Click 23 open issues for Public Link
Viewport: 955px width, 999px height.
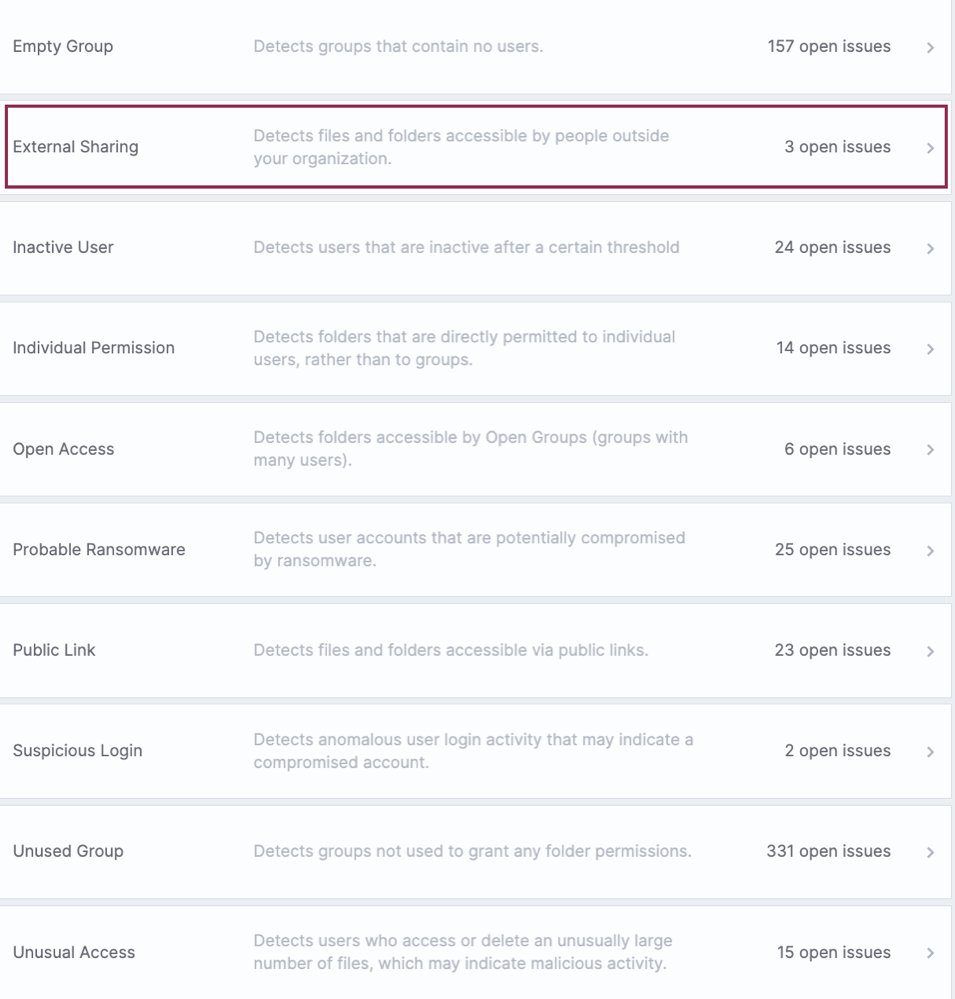(833, 650)
